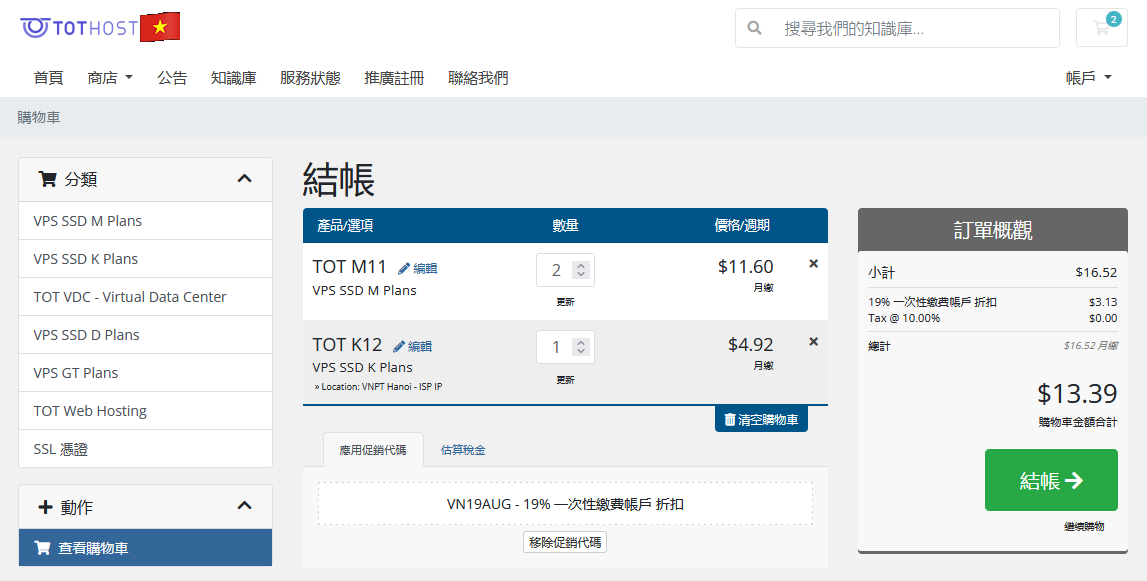The image size is (1147, 581).
Task: Click the 編輯 link for TOT M11
Action: pyautogui.click(x=425, y=269)
